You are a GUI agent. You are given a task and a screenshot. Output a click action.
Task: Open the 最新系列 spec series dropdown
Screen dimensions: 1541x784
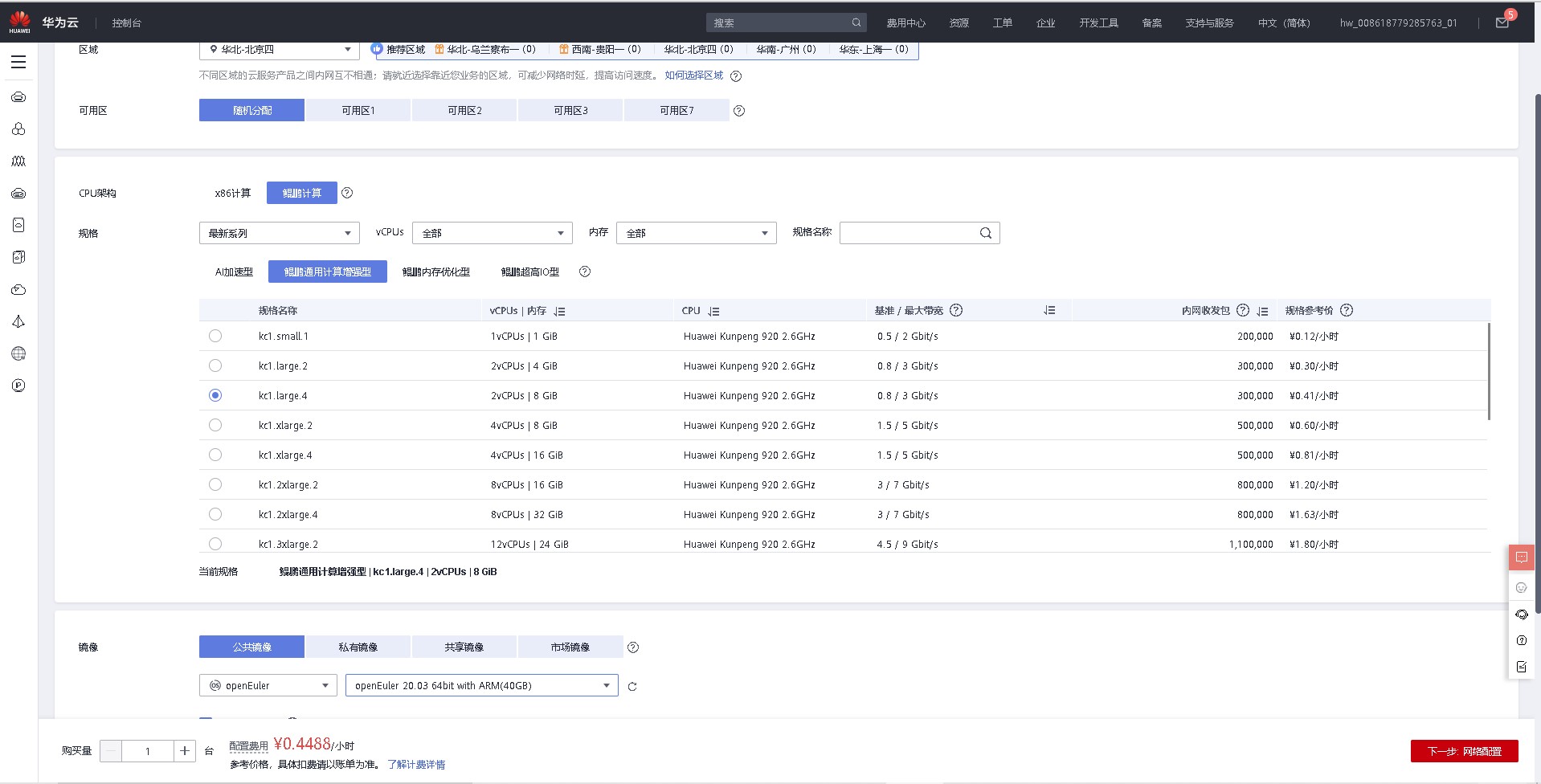(x=279, y=233)
